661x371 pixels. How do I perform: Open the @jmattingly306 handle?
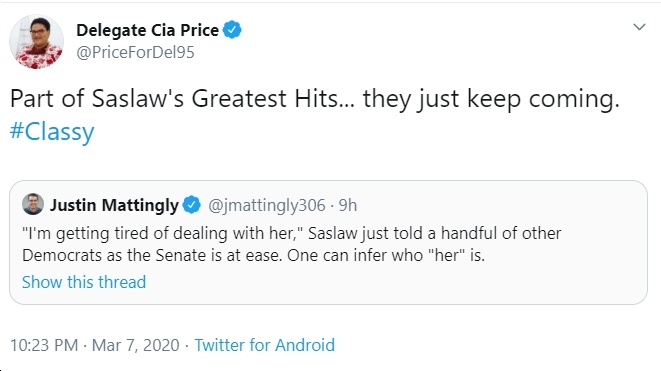pyautogui.click(x=267, y=205)
